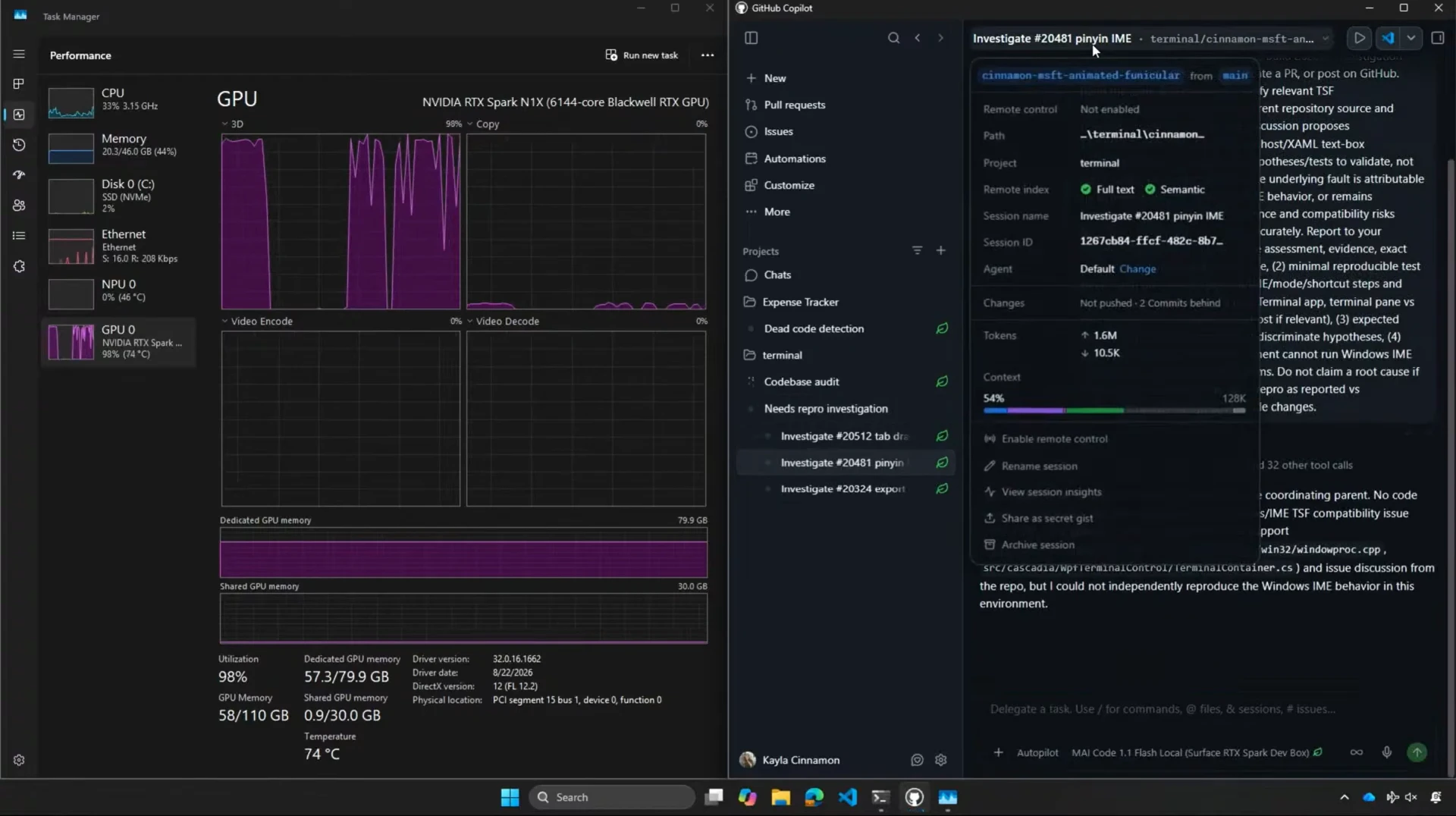Screen dimensions: 1456x816
Task: Filter projects with the filter icon
Action: 918,250
